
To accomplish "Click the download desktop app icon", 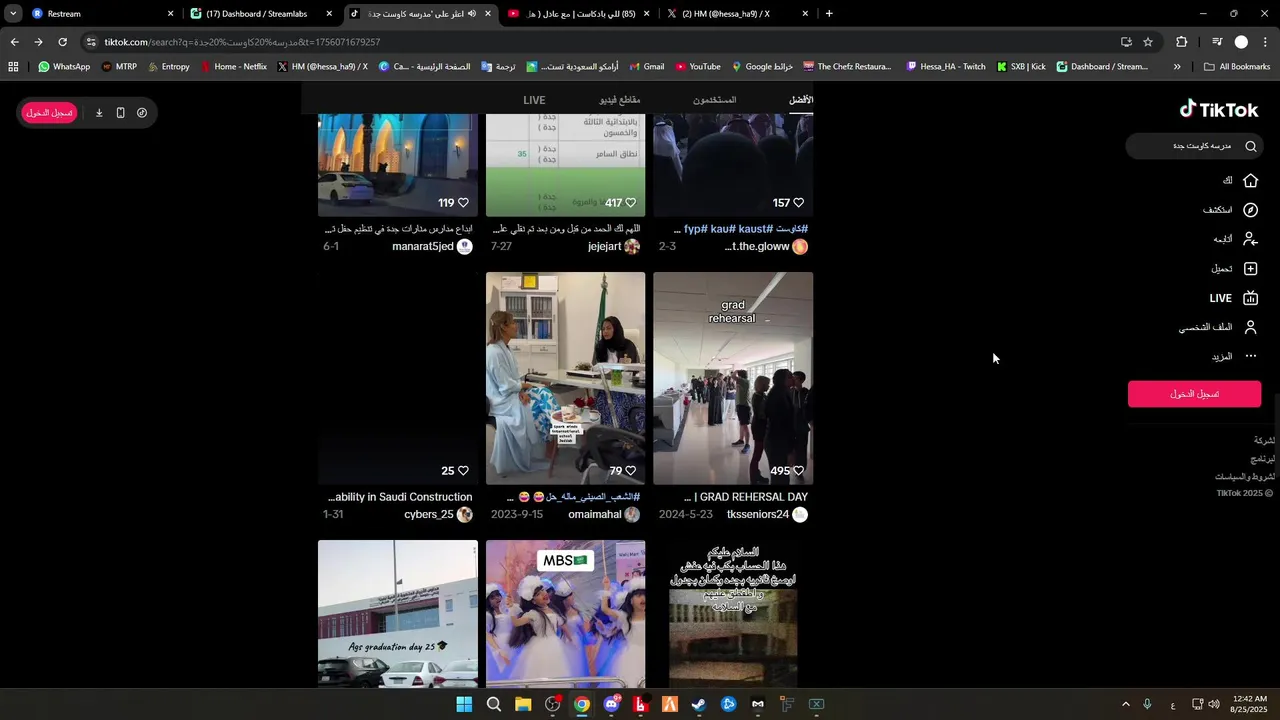I will (99, 113).
